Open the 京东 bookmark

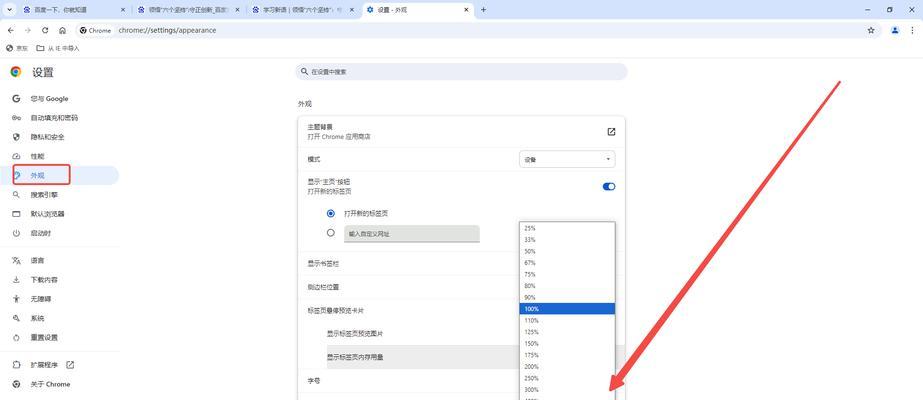pyautogui.click(x=17, y=48)
